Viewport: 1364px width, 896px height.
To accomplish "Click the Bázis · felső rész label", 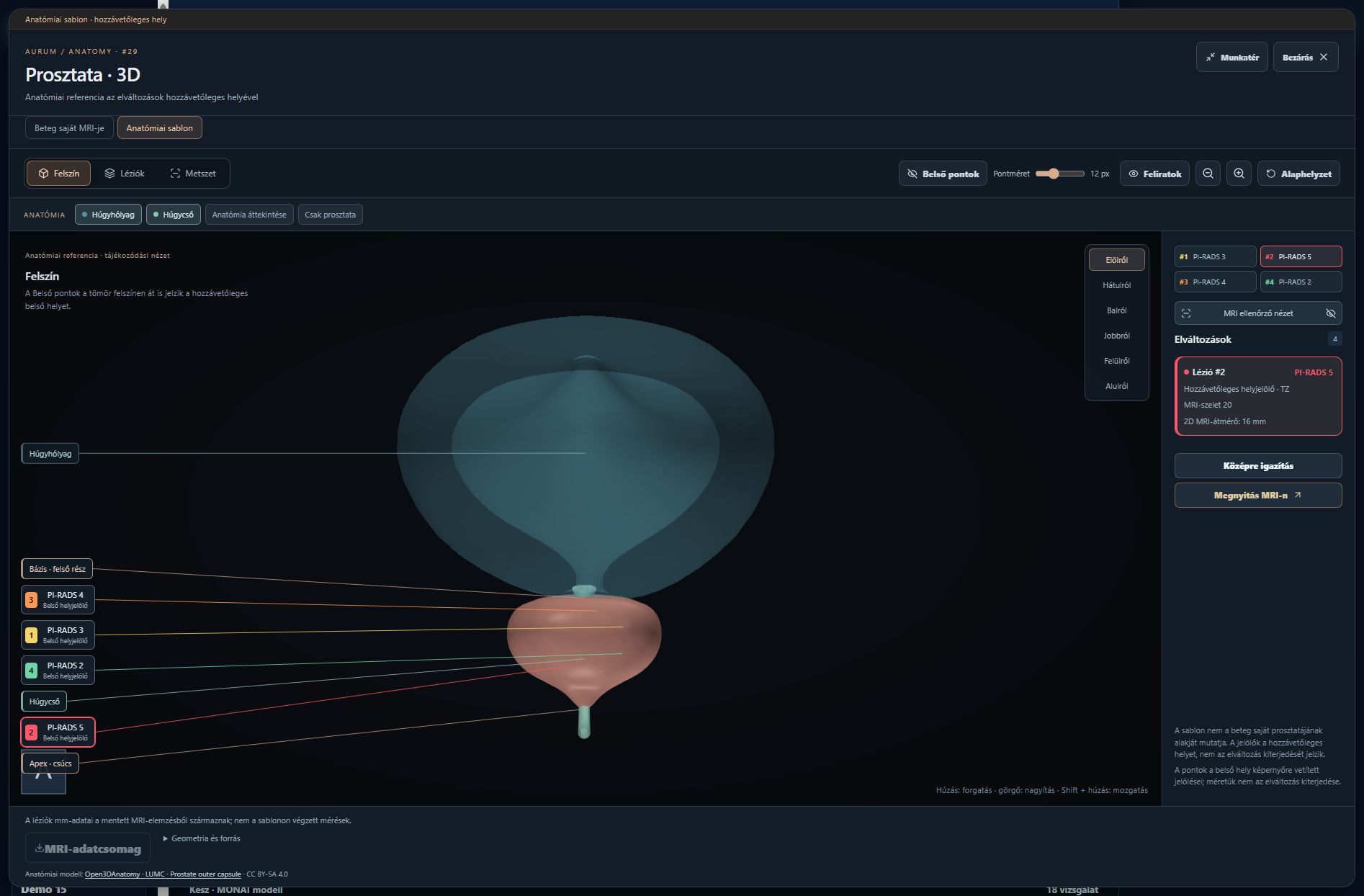I will 57,569.
